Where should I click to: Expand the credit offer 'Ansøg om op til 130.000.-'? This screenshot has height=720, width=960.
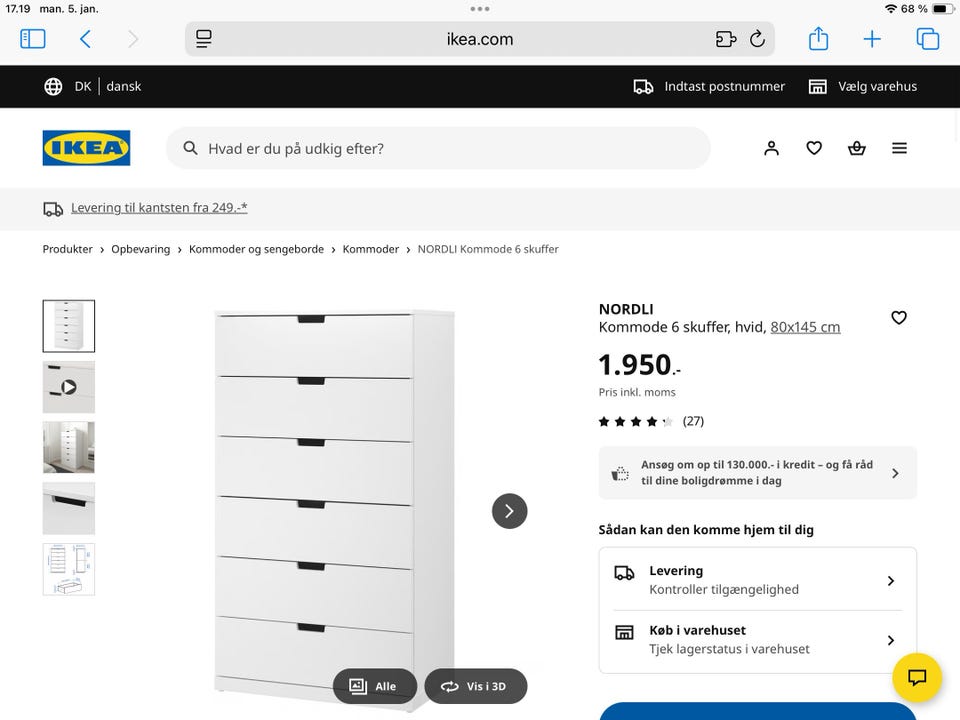757,473
